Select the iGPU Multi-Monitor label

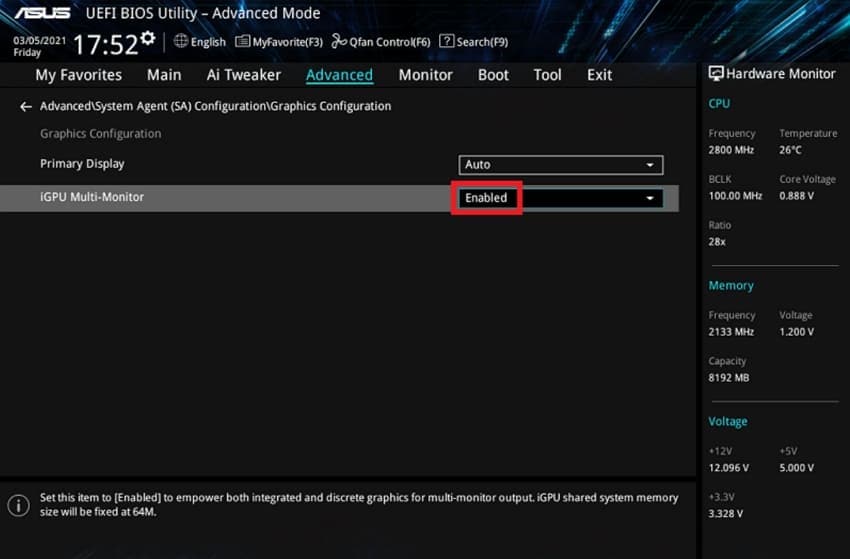pyautogui.click(x=92, y=197)
